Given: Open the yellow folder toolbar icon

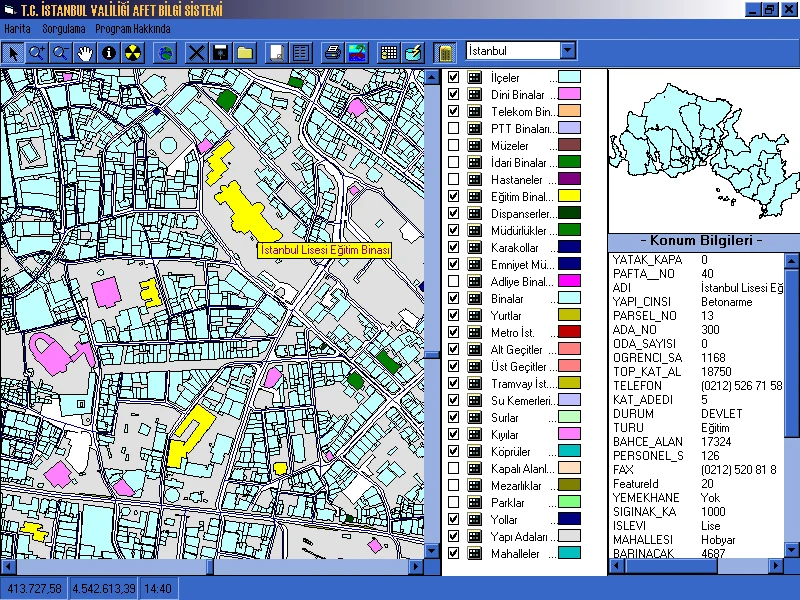Looking at the screenshot, I should (x=244, y=53).
